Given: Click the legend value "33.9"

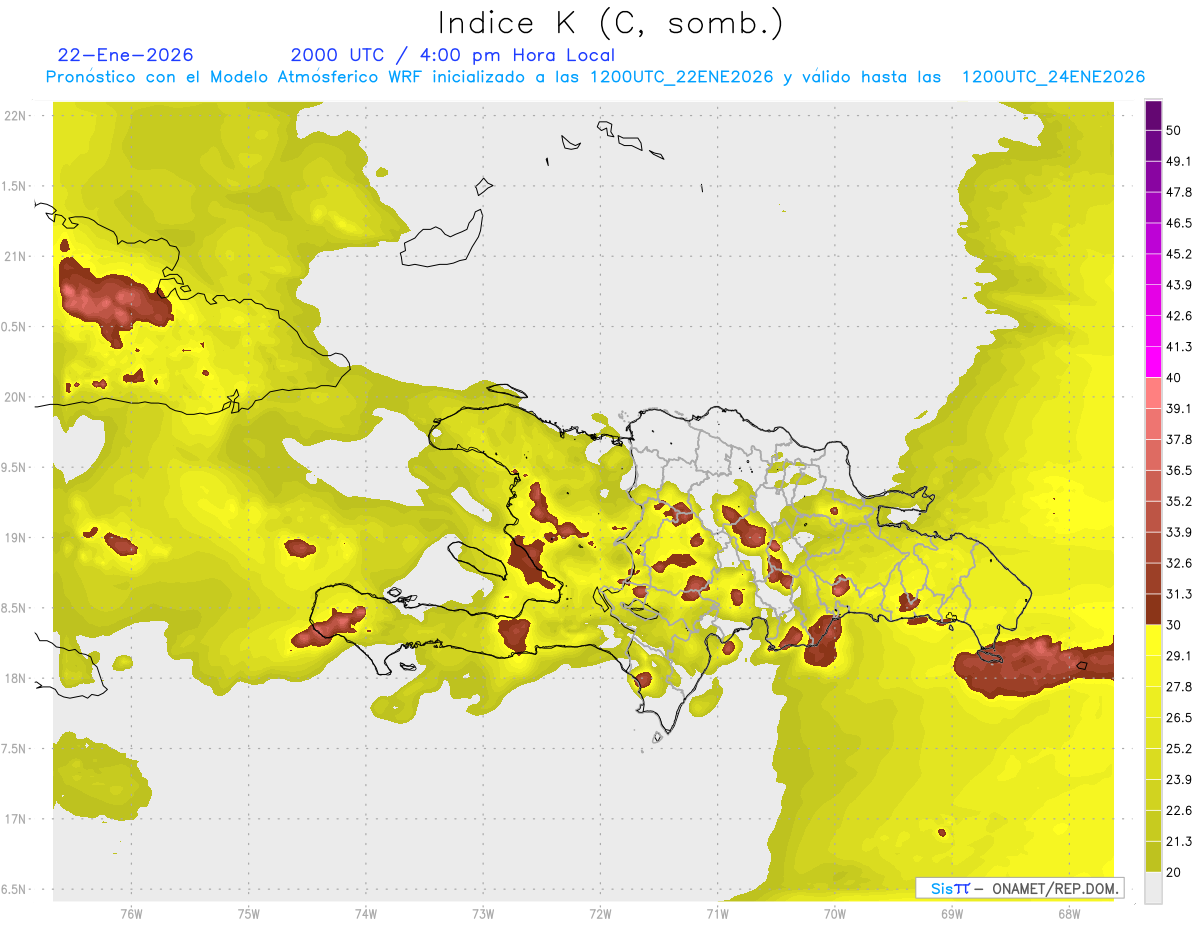Looking at the screenshot, I should 1178,532.
